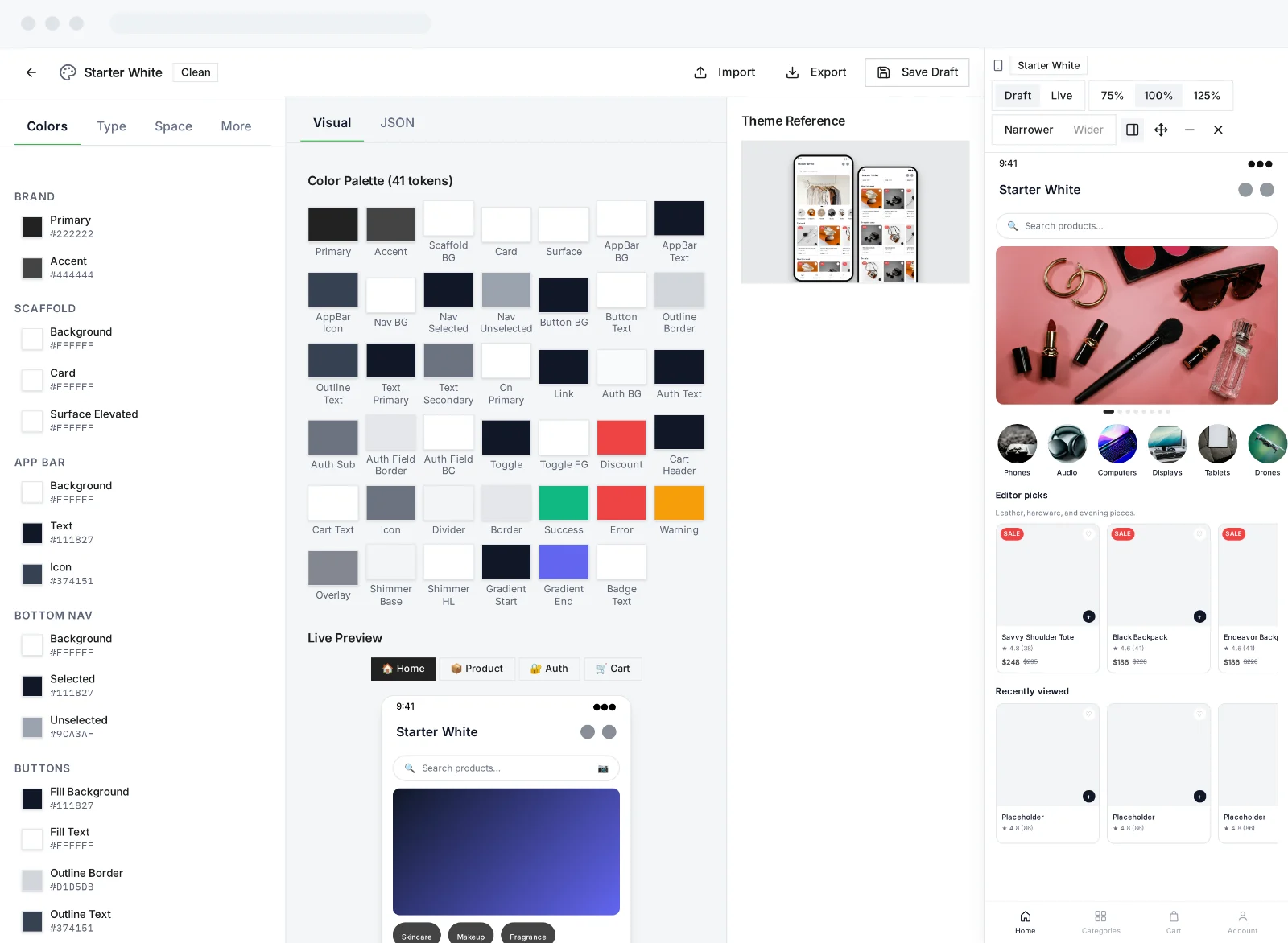Set preview zoom to 125%
Image resolution: width=1288 pixels, height=943 pixels.
point(1207,96)
